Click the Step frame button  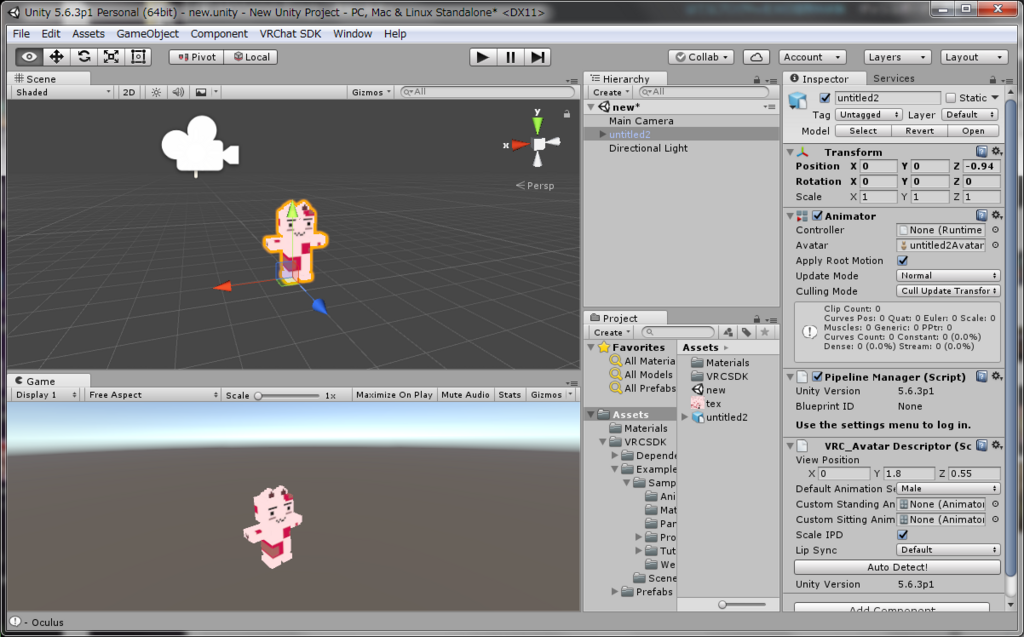(537, 57)
